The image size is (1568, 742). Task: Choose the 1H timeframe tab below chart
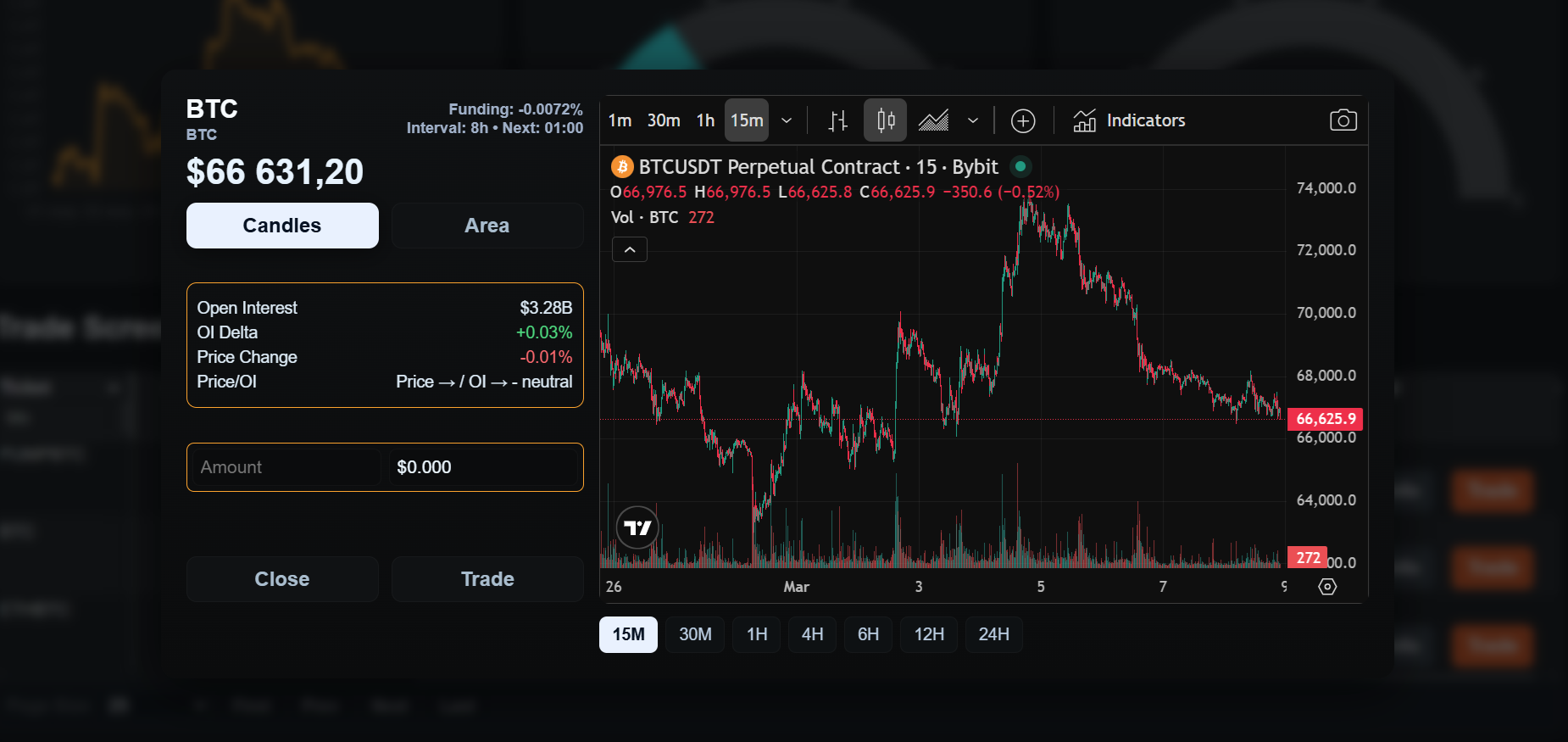tap(757, 634)
